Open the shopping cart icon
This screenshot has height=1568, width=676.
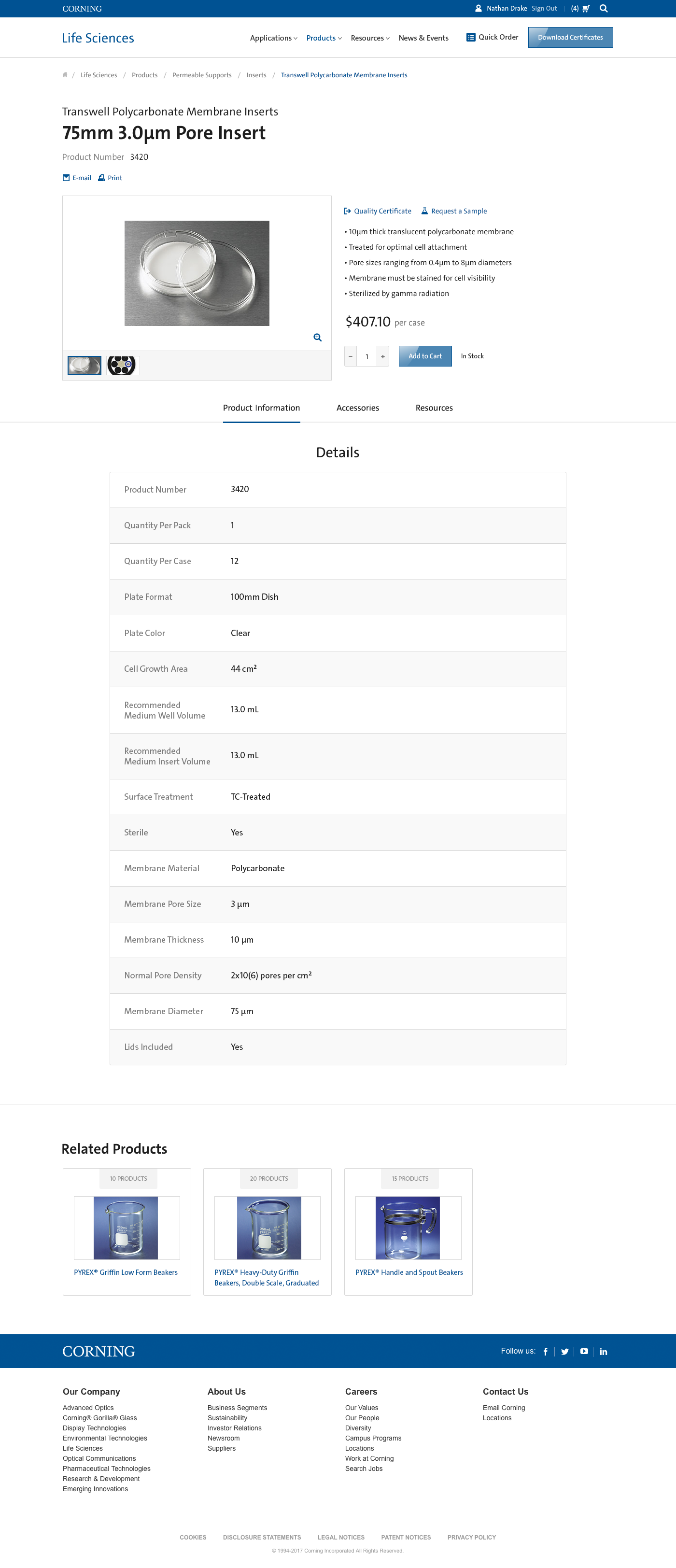pyautogui.click(x=585, y=9)
